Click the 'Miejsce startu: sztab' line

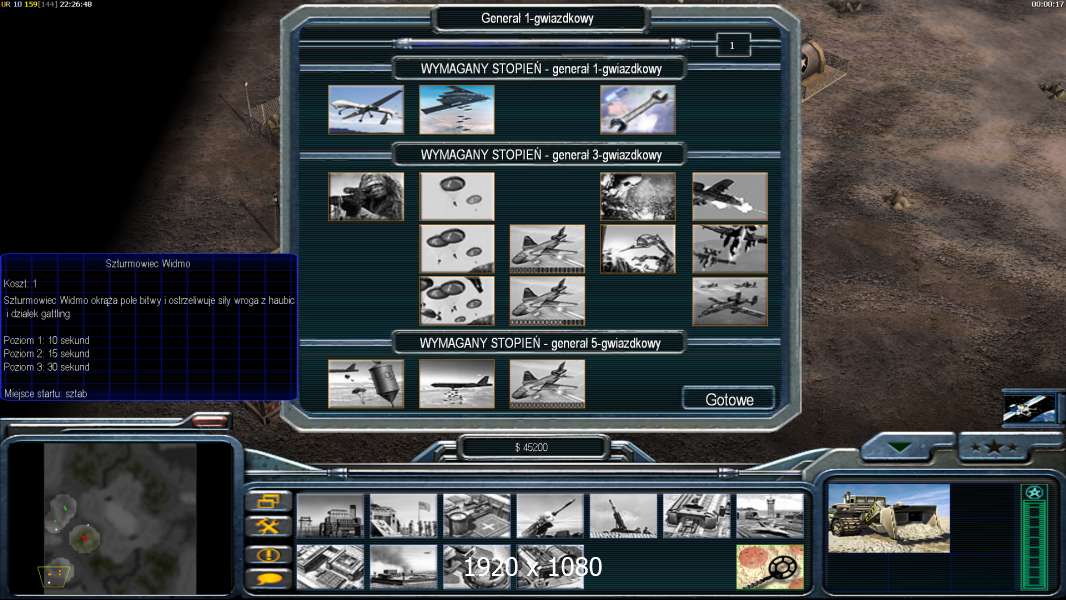(46, 393)
